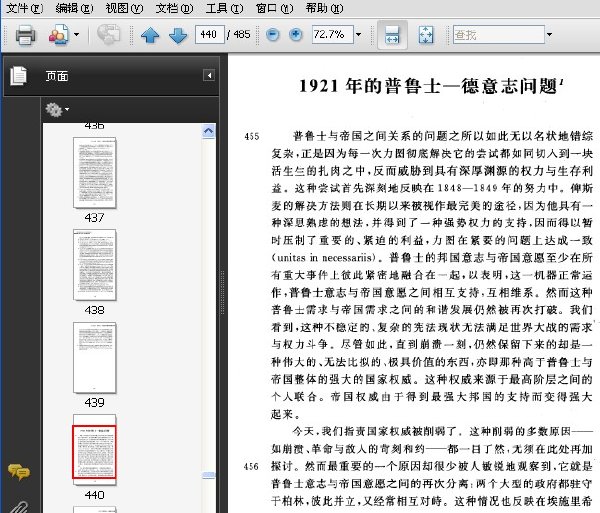Expand the dropdown arrow beside the users icon
This screenshot has height=513, width=600.
click(77, 35)
